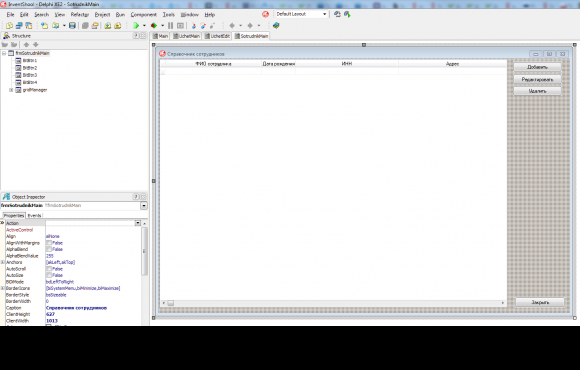Toggle the AutoScroll False checkbox
Viewport: 580px width, 370px height.
[x=49, y=269]
